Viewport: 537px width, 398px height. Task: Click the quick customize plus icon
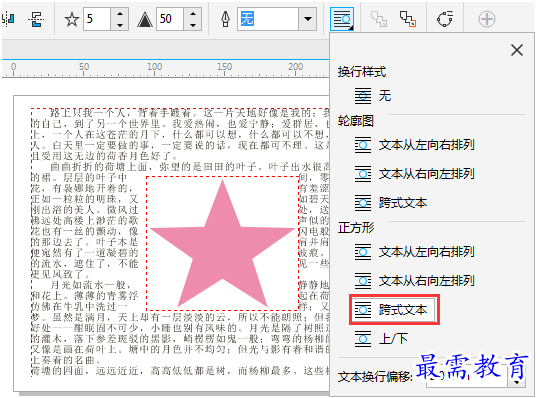click(487, 19)
